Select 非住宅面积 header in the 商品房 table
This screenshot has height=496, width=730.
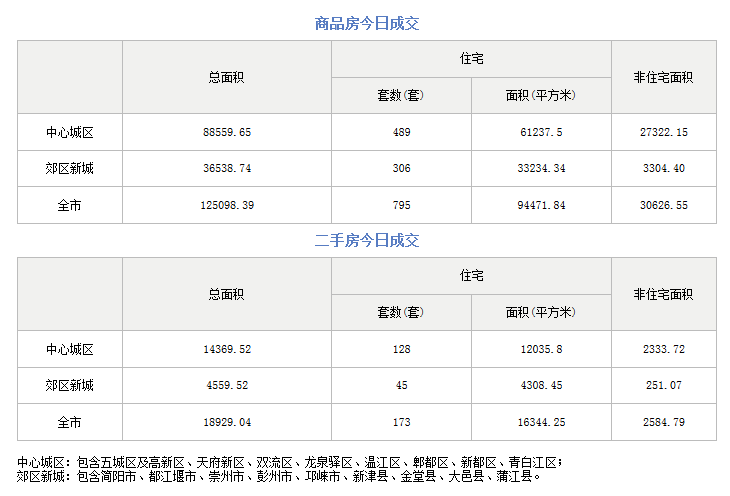663,77
